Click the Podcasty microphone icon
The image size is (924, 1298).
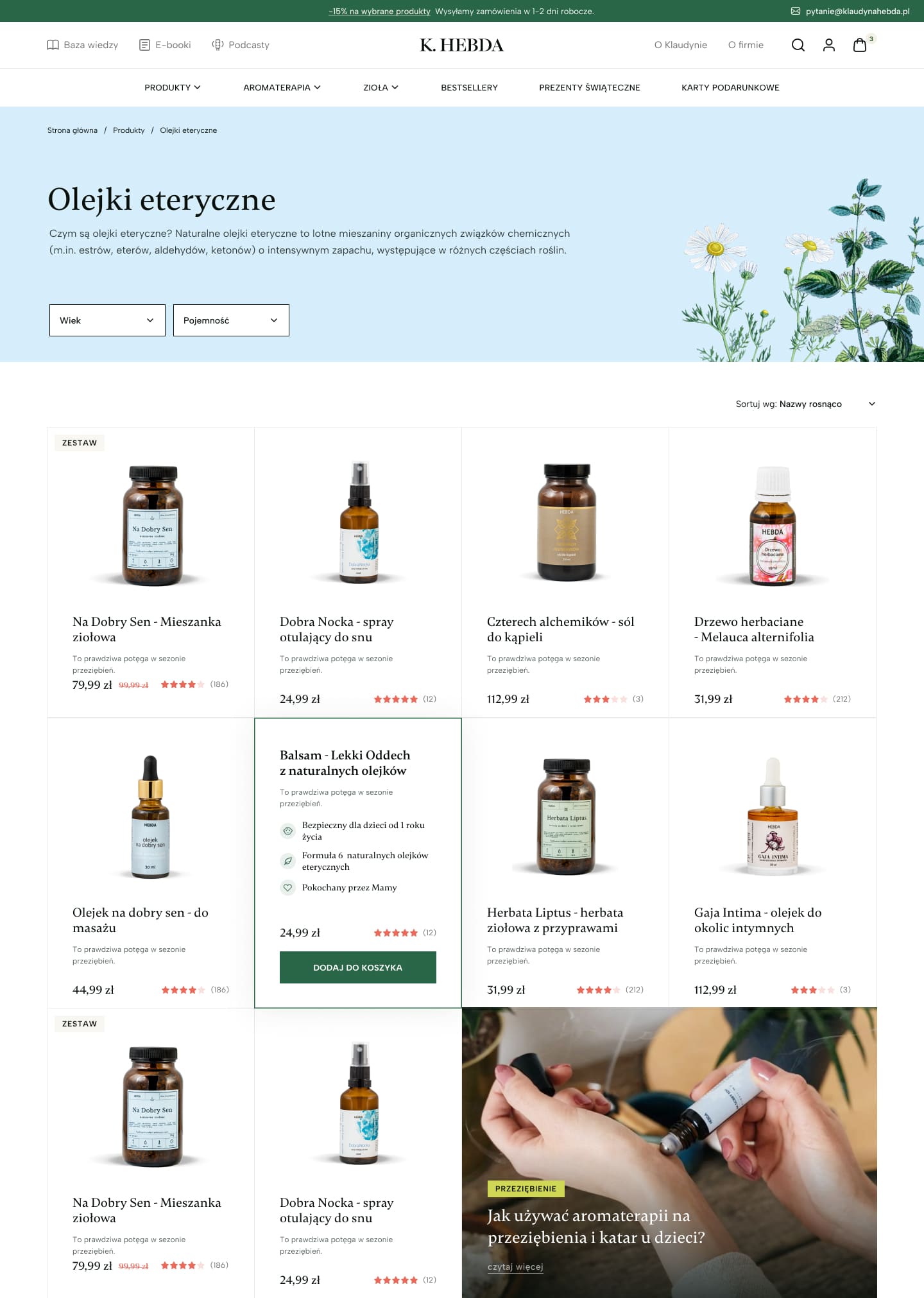218,45
